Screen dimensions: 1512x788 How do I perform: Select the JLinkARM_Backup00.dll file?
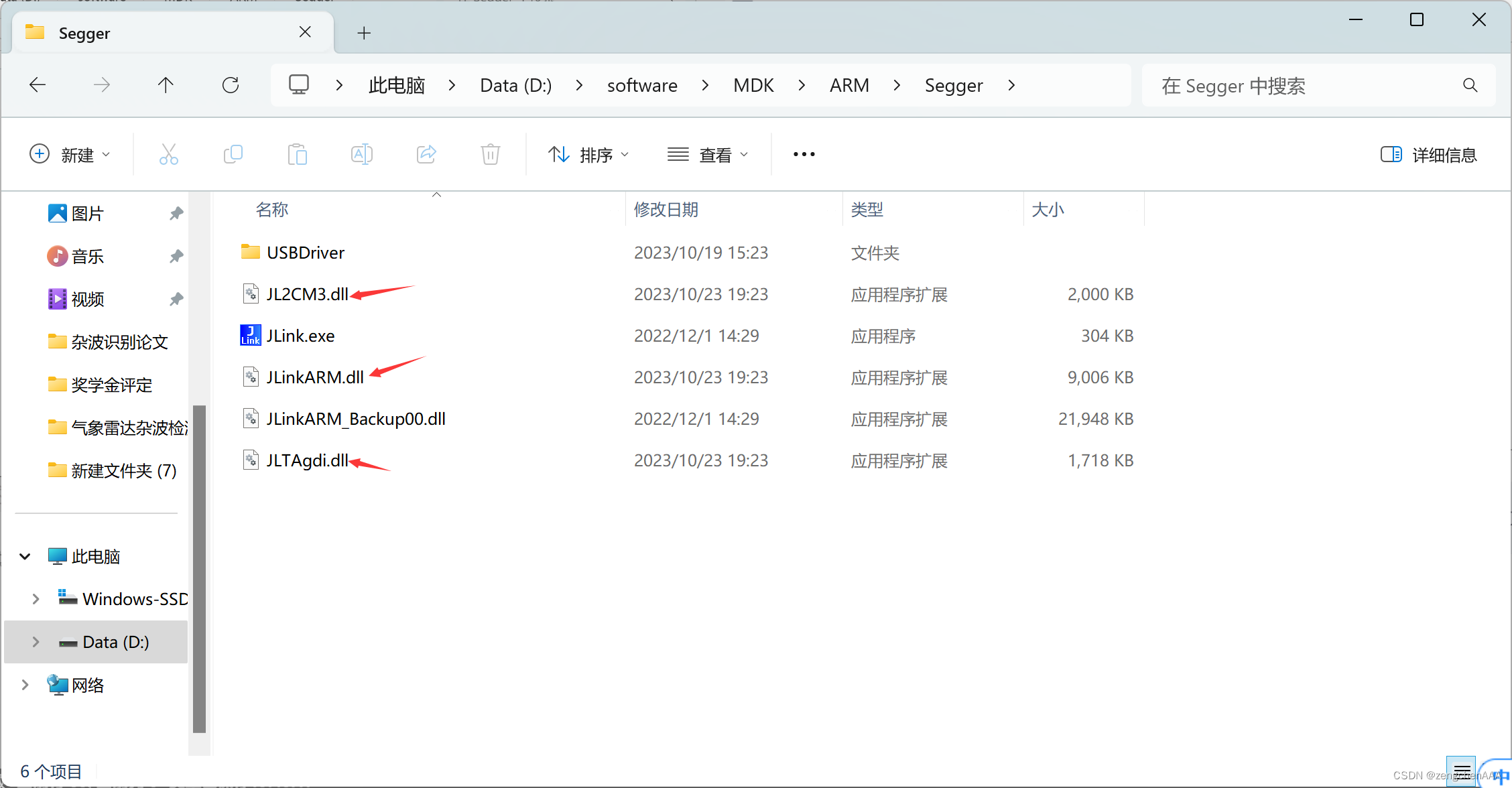pos(356,419)
